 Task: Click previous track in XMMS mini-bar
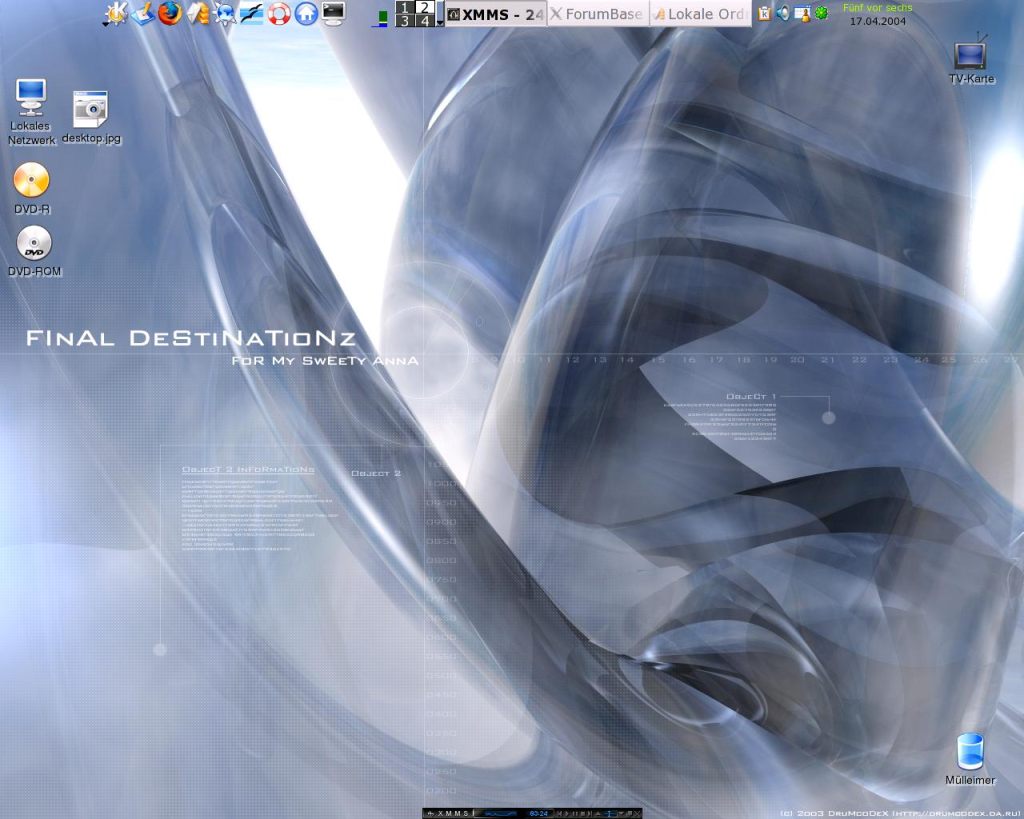click(558, 814)
